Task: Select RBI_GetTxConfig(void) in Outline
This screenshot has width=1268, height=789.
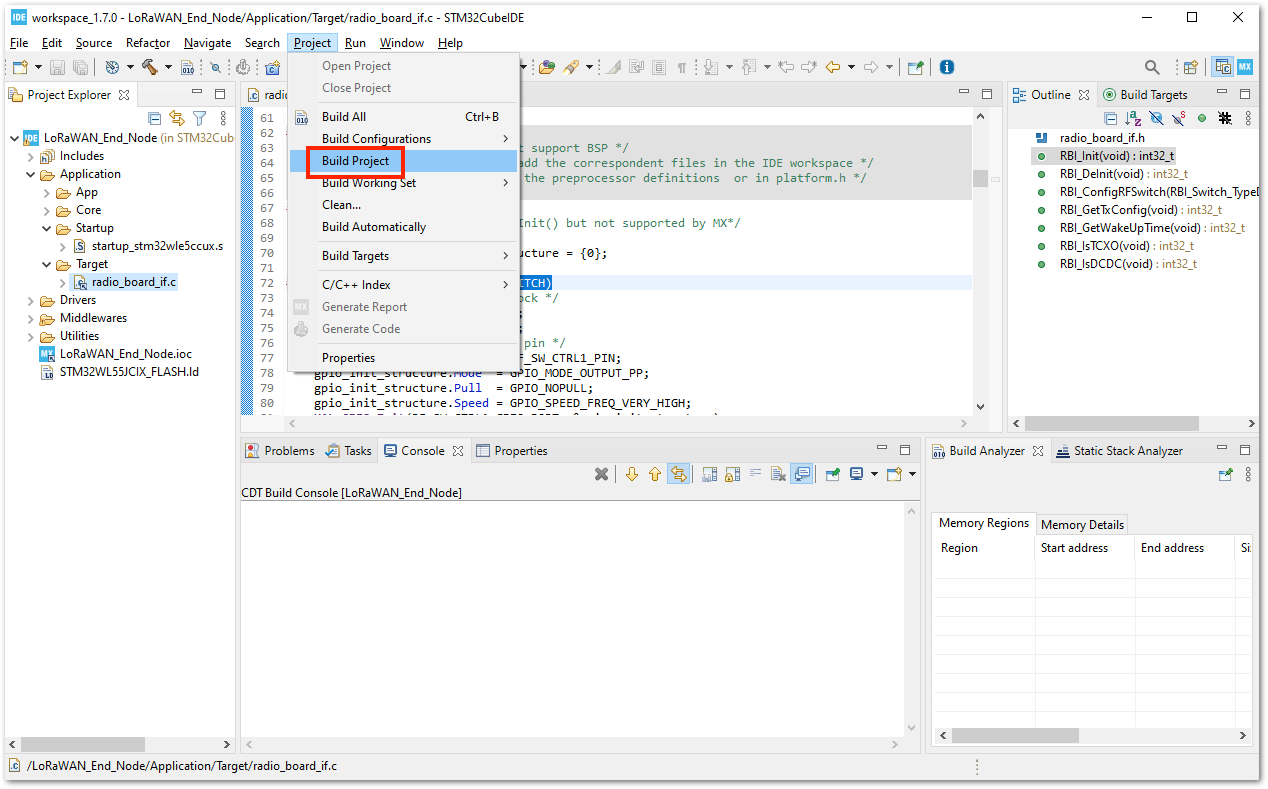Action: (x=1141, y=210)
